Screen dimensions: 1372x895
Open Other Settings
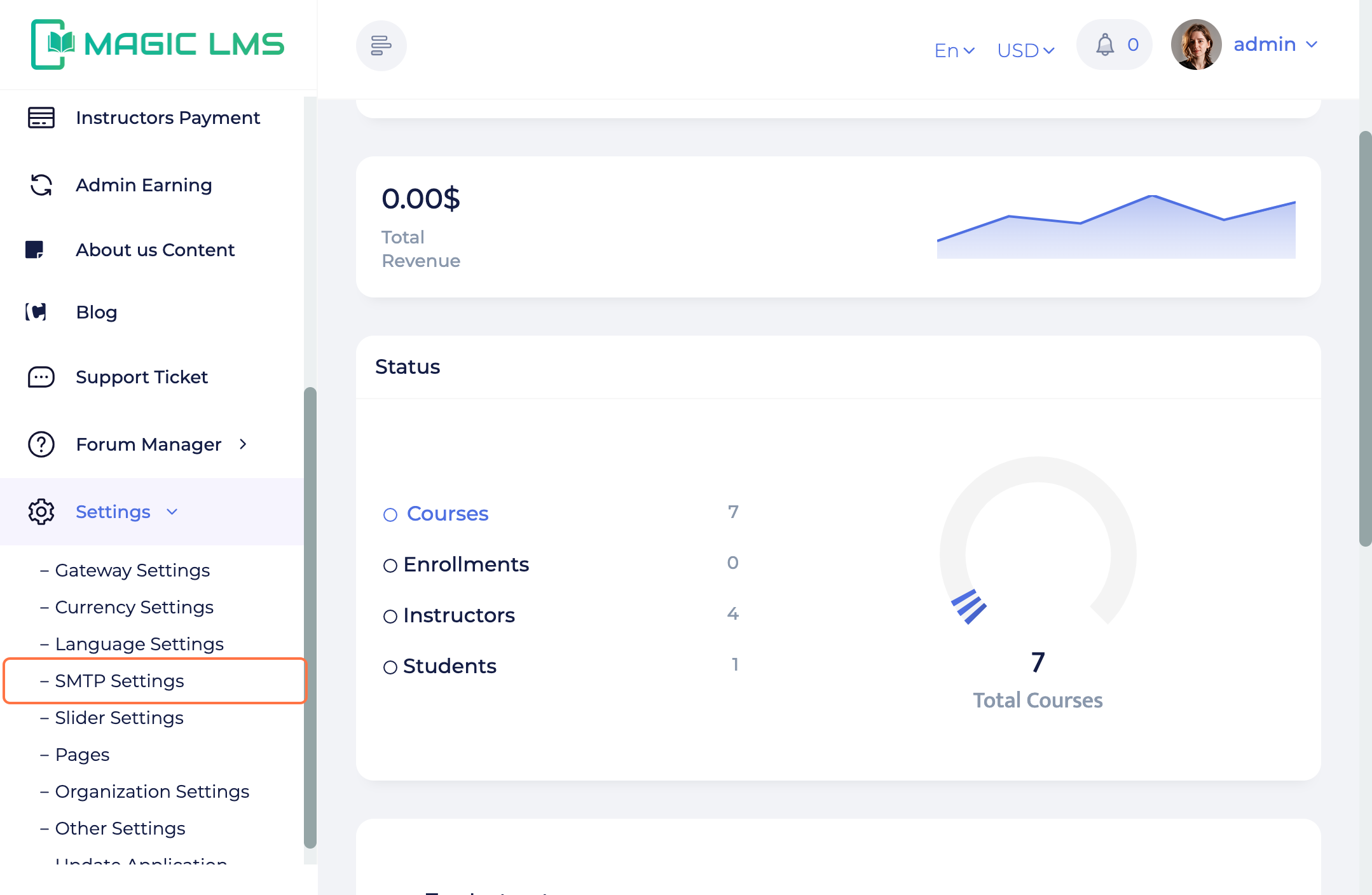(120, 828)
